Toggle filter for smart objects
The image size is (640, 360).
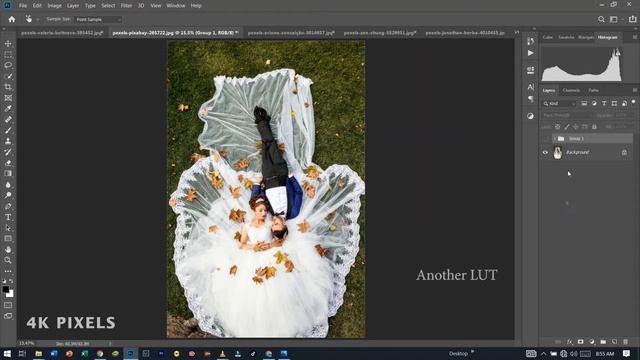(x=624, y=104)
